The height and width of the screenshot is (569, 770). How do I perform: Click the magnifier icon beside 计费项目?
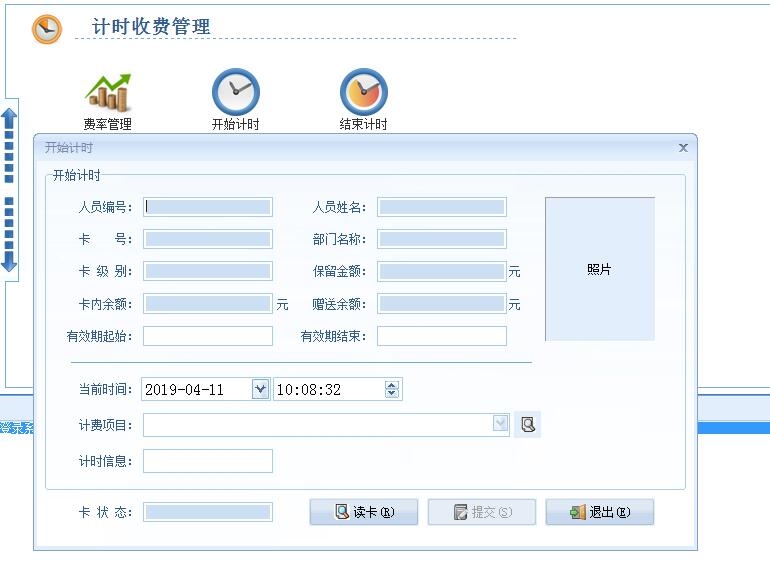(x=527, y=425)
